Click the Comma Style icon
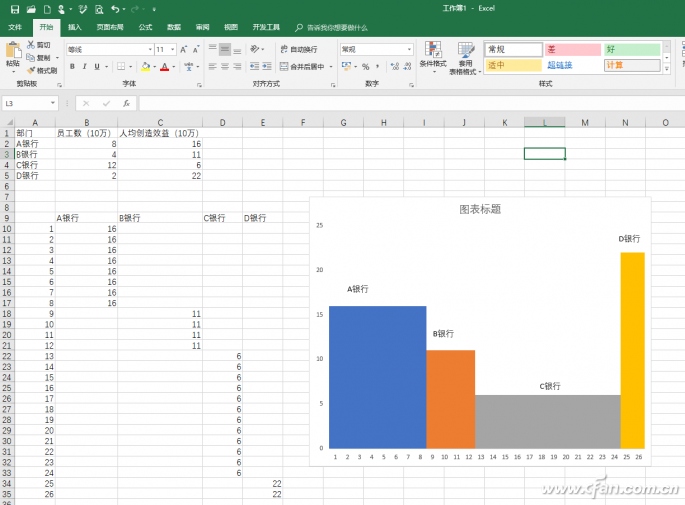This screenshot has height=505, width=685. pos(377,66)
